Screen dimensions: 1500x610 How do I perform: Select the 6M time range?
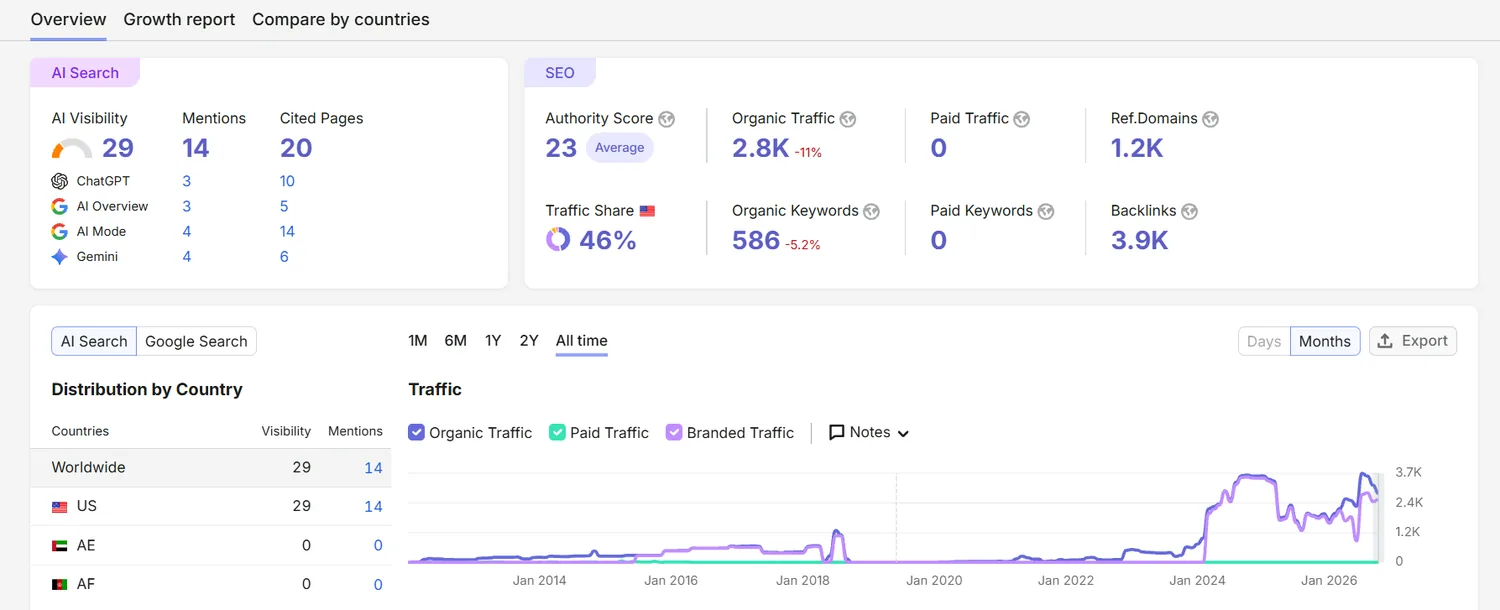click(456, 341)
